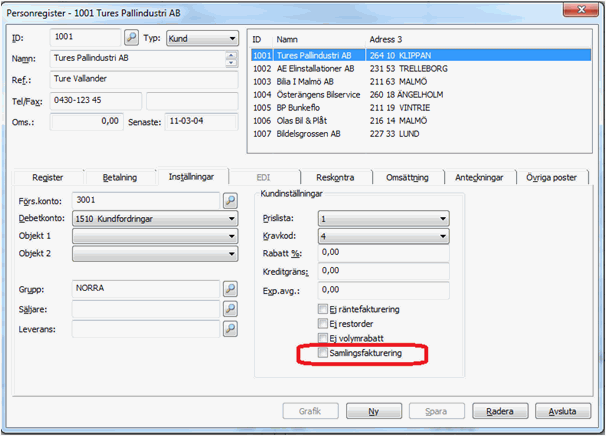Screen dimensions: 606x436
Task: Switch to the Betalning tab
Action: 120,177
